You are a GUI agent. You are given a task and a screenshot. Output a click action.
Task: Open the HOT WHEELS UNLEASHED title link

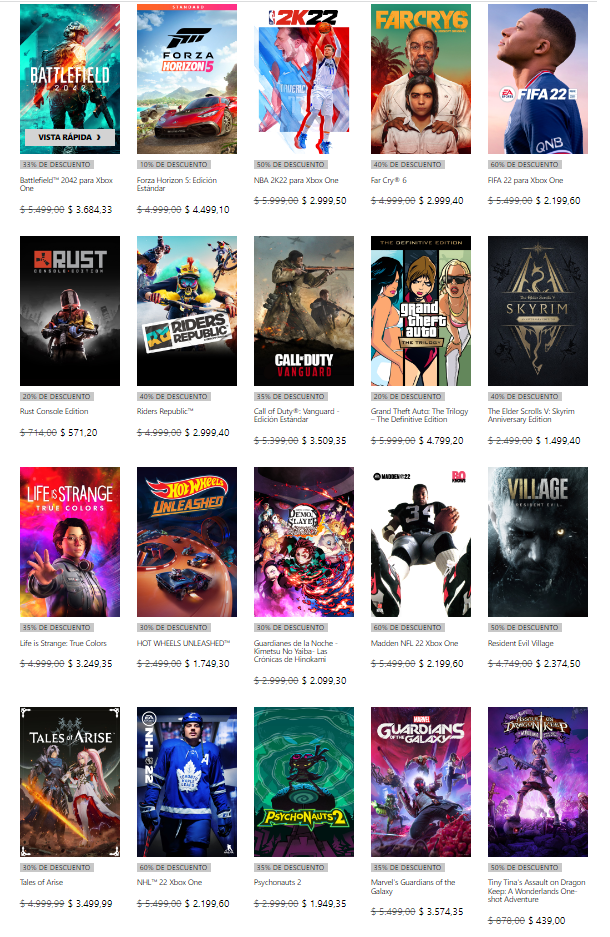tap(183, 643)
